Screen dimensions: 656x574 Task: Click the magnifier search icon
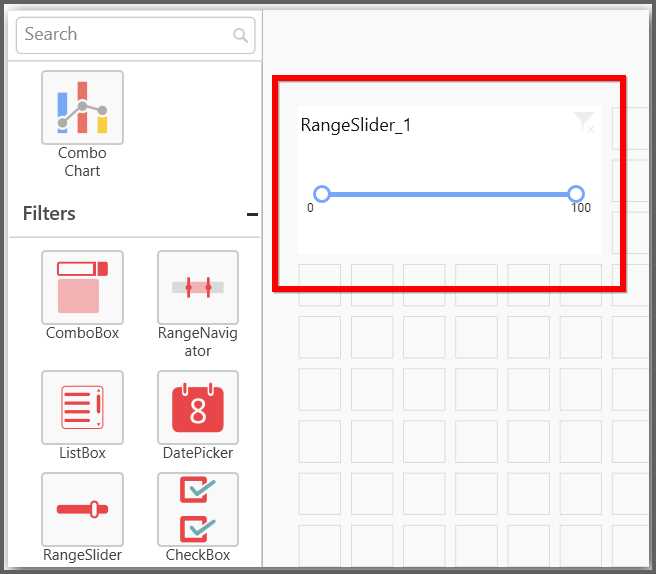pos(240,36)
